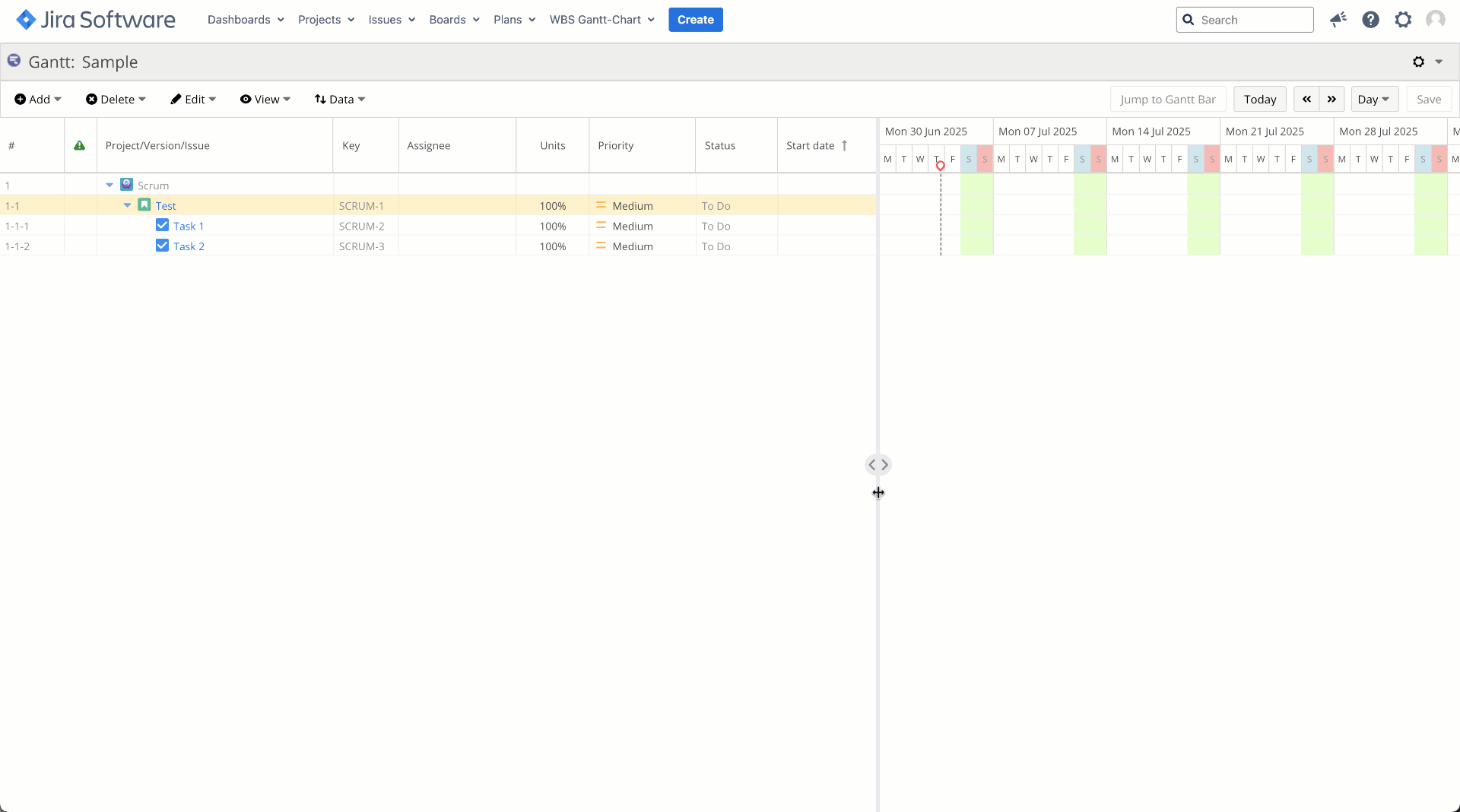Image resolution: width=1460 pixels, height=812 pixels.
Task: Open the Projects menu
Action: pyautogui.click(x=326, y=20)
